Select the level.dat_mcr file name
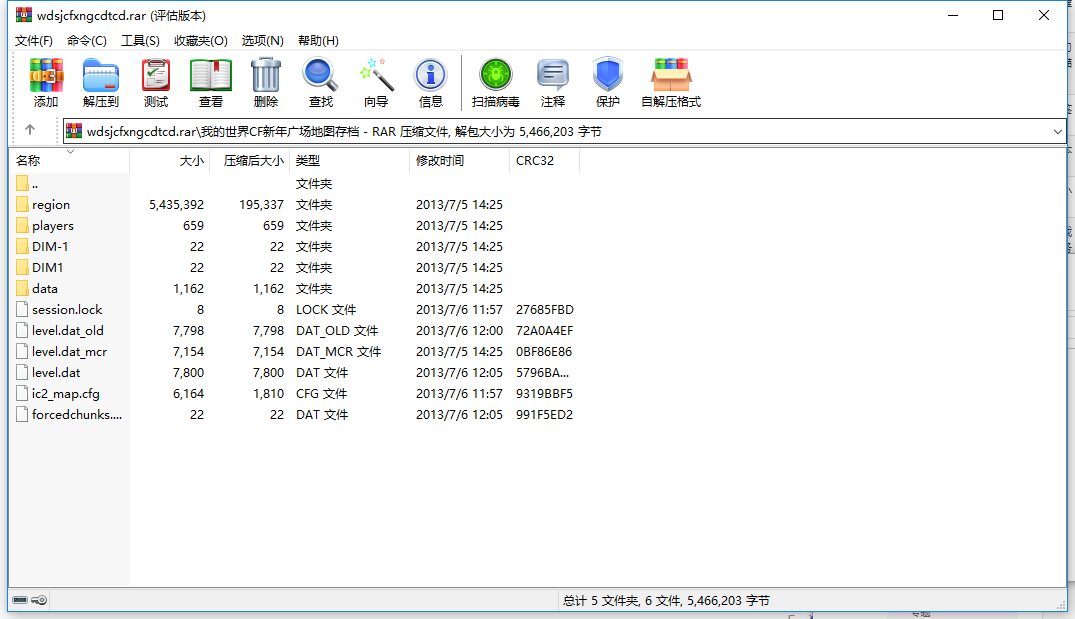Image resolution: width=1075 pixels, height=619 pixels. 69,352
